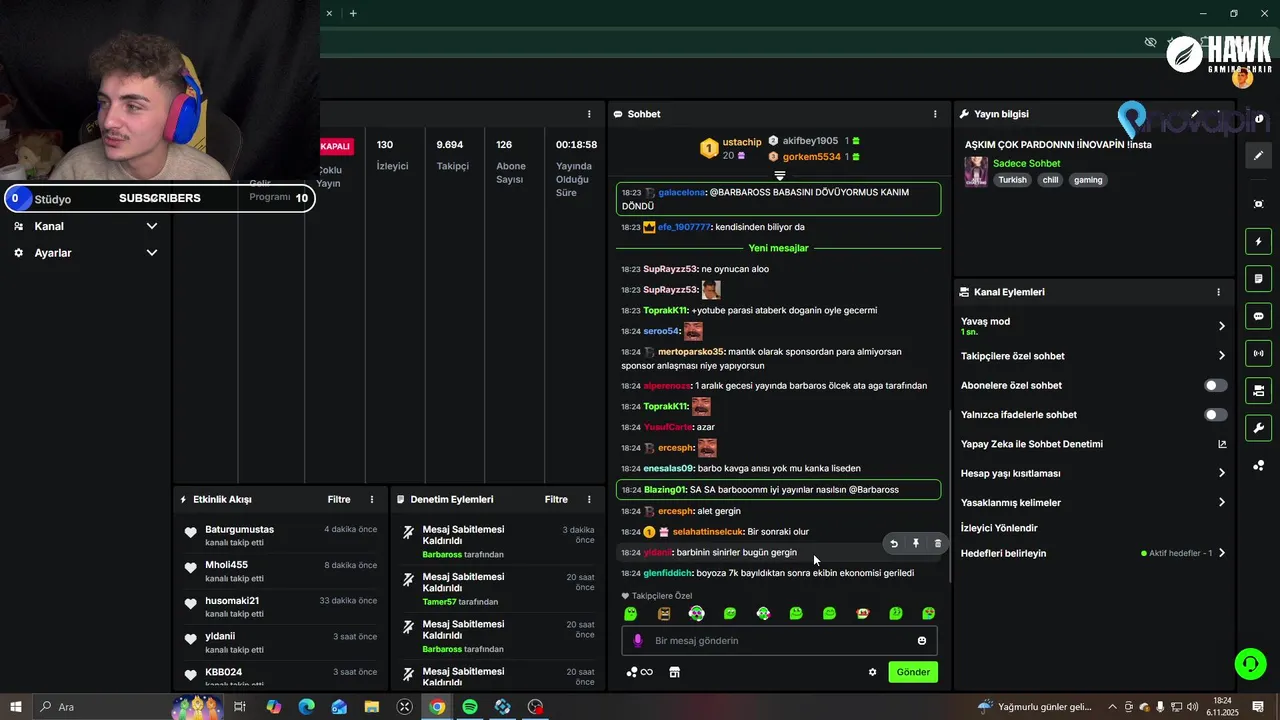Screen dimensions: 1280x720
Task: Open Microsoft Edge from the taskbar
Action: 306,707
